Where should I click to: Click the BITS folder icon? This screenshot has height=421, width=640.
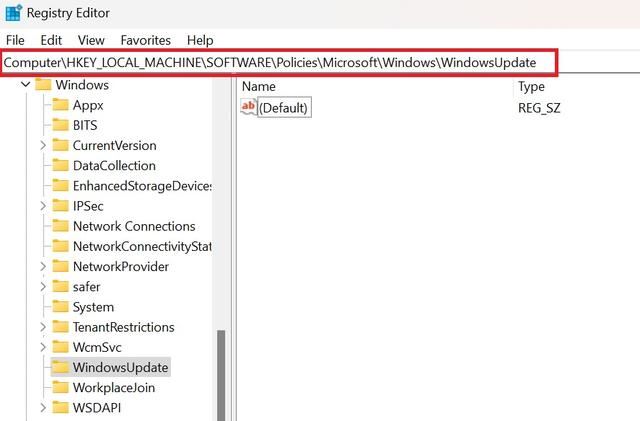[x=61, y=125]
